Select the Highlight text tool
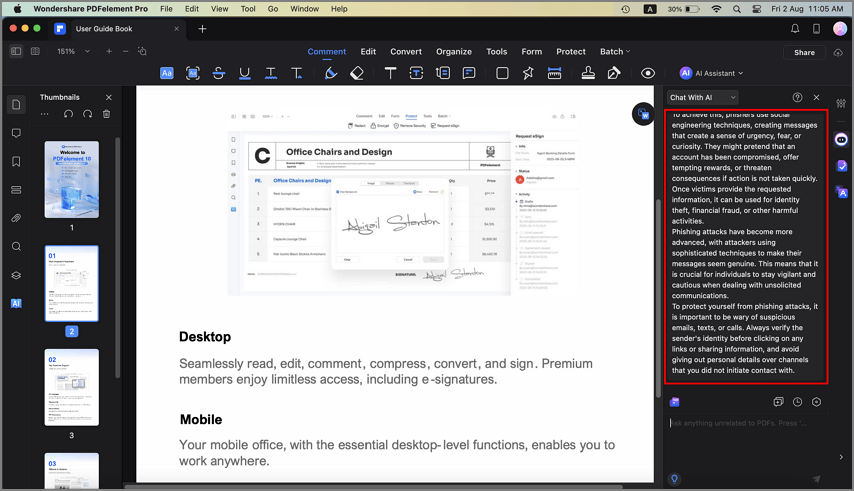The image size is (854, 491). [x=167, y=73]
